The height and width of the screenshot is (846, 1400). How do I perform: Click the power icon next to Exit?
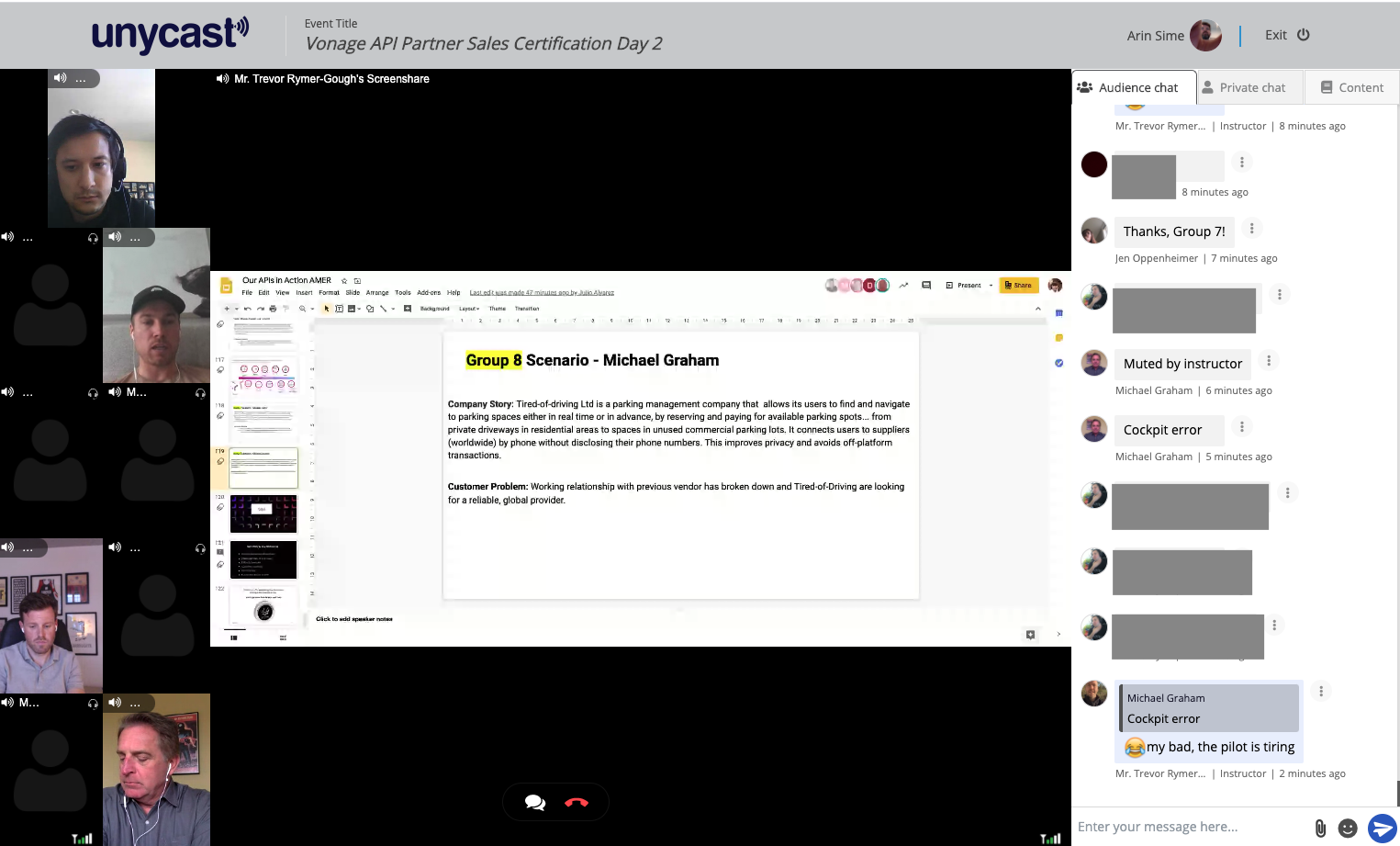point(1303,35)
